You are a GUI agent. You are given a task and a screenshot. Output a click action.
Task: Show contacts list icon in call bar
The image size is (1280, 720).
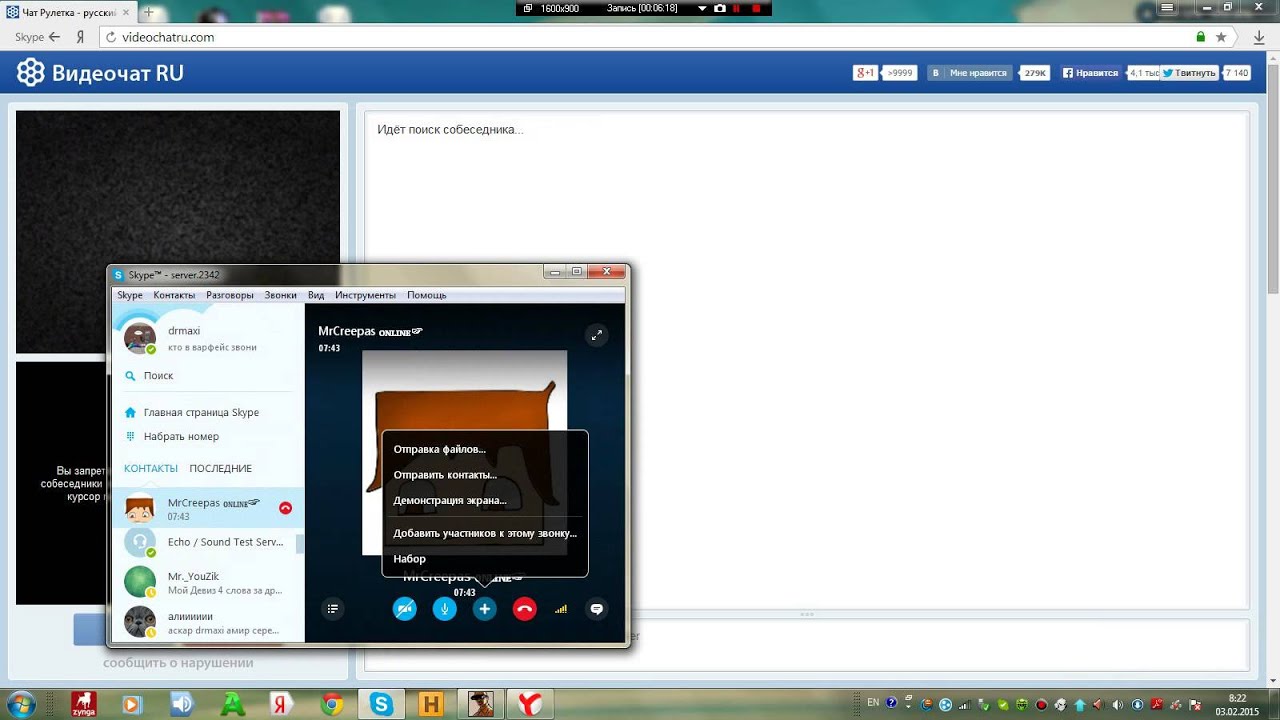(333, 608)
